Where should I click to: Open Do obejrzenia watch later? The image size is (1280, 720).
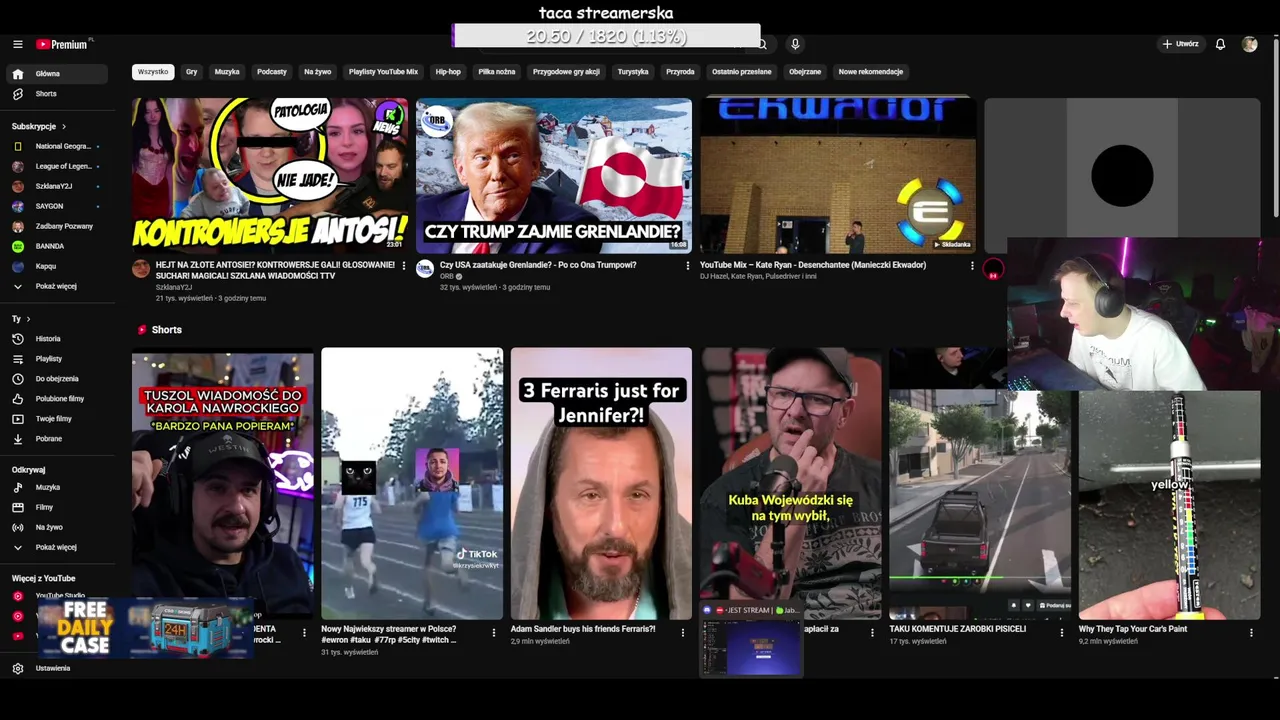(56, 379)
